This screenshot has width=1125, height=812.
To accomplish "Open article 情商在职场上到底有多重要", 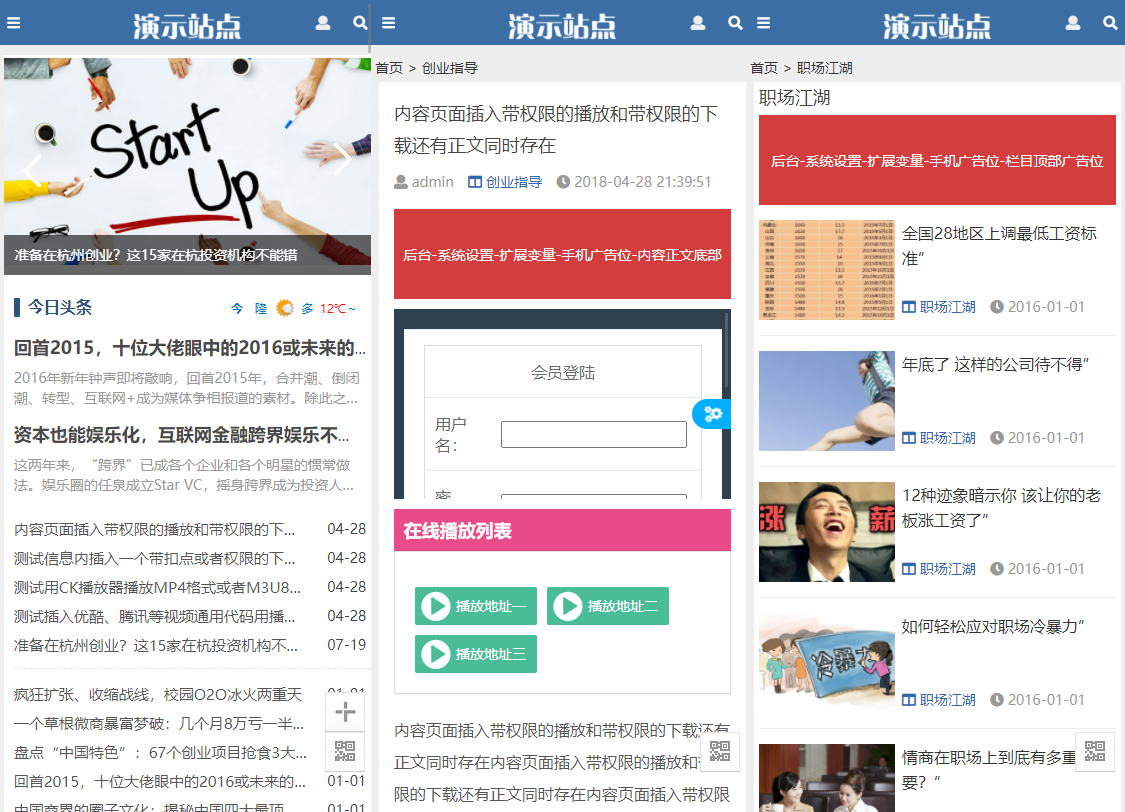I will tap(989, 770).
